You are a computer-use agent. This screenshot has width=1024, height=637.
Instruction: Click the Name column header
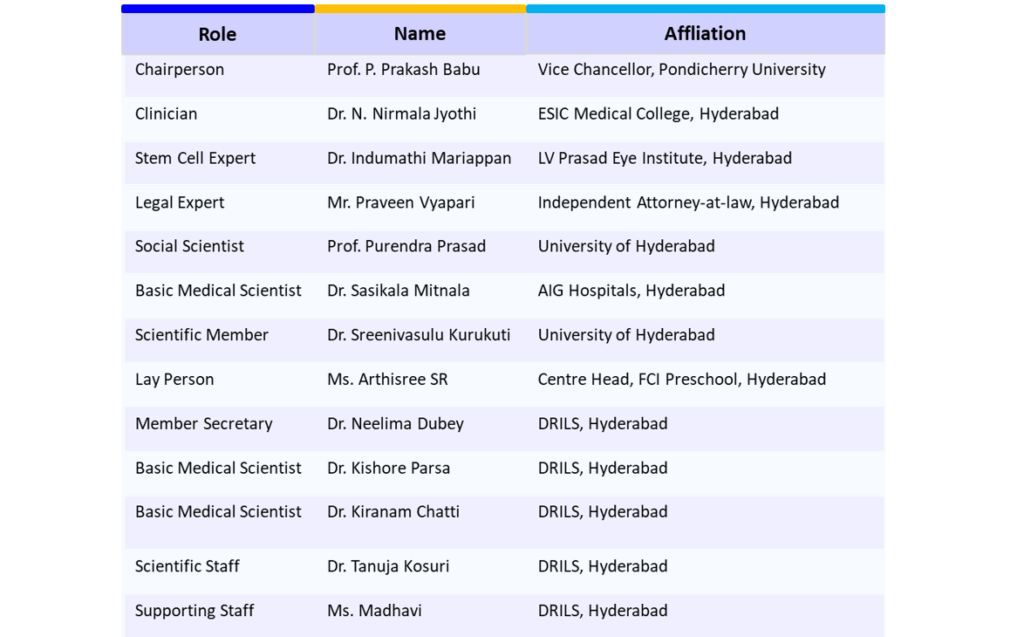(x=420, y=33)
